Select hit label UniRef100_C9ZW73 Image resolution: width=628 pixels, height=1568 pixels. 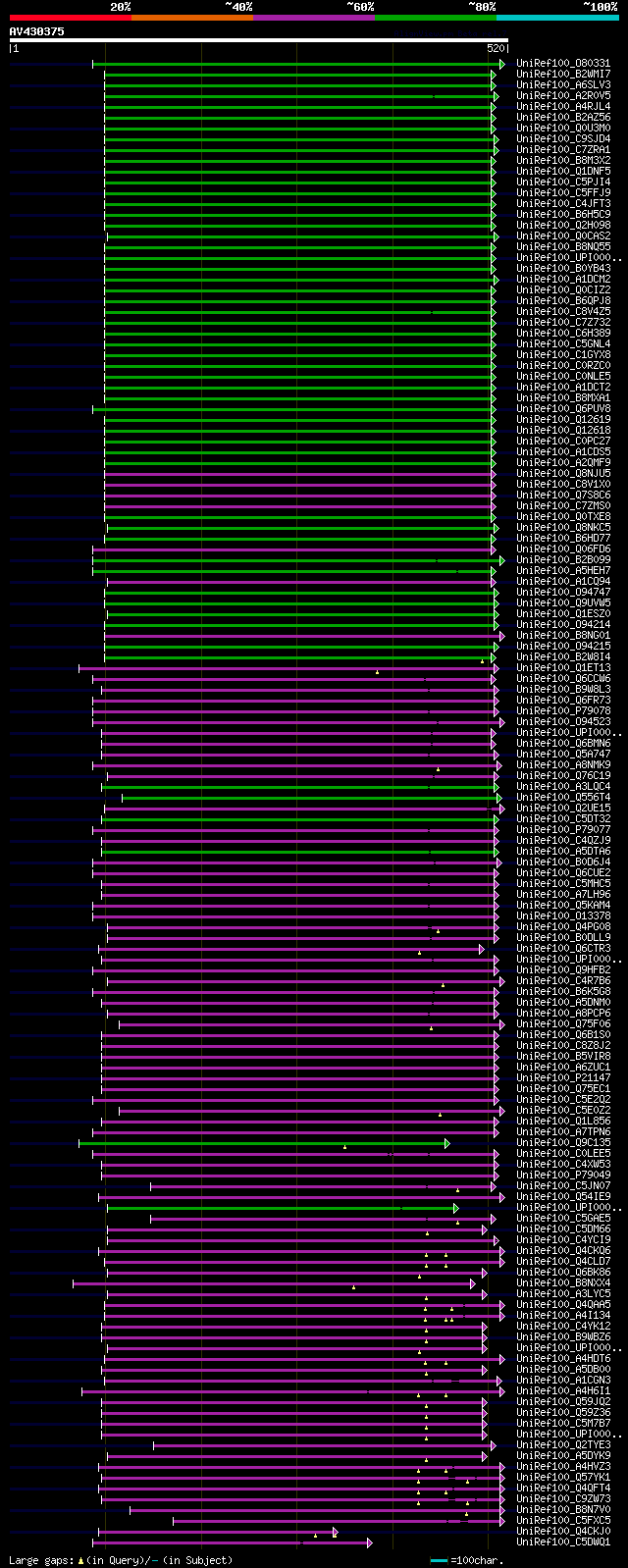[563, 1499]
